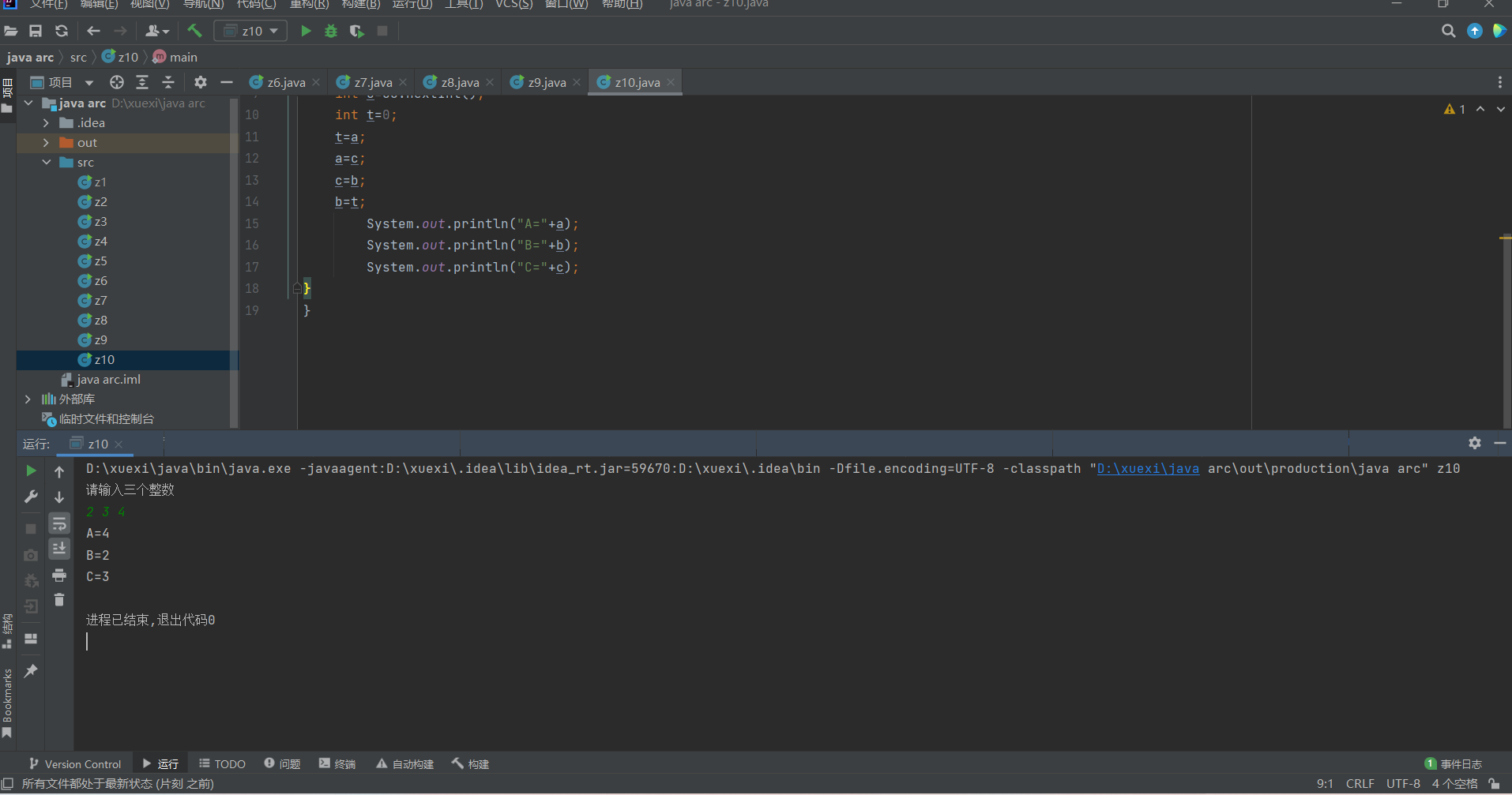Follow the D:\xuexi\java console link
Image resolution: width=1512 pixels, height=795 pixels.
(x=1148, y=469)
